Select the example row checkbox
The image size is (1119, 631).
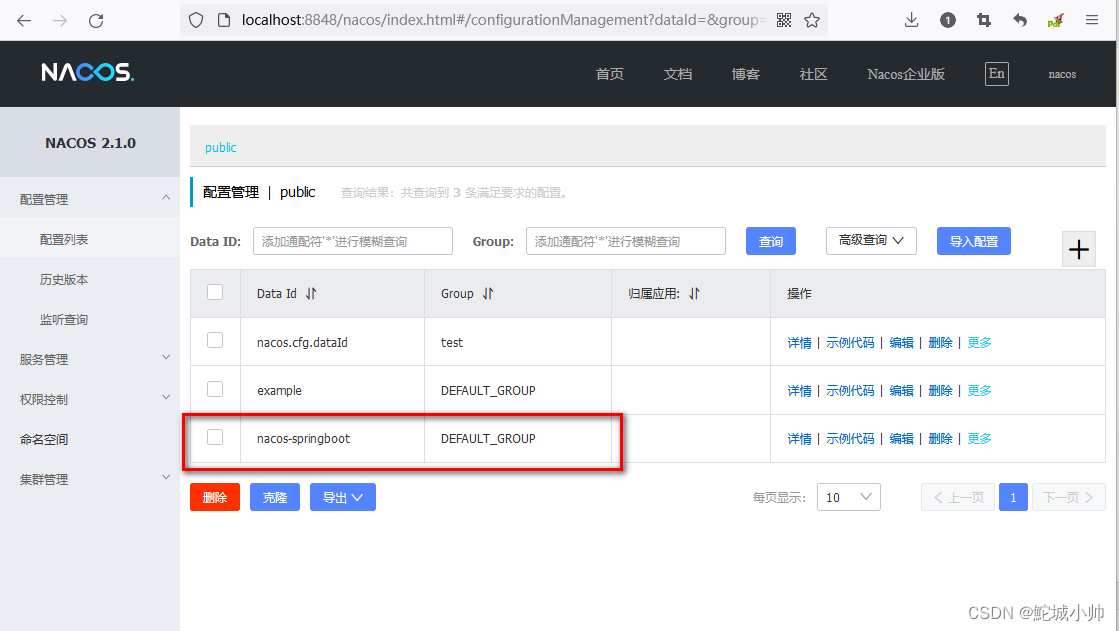[x=215, y=390]
